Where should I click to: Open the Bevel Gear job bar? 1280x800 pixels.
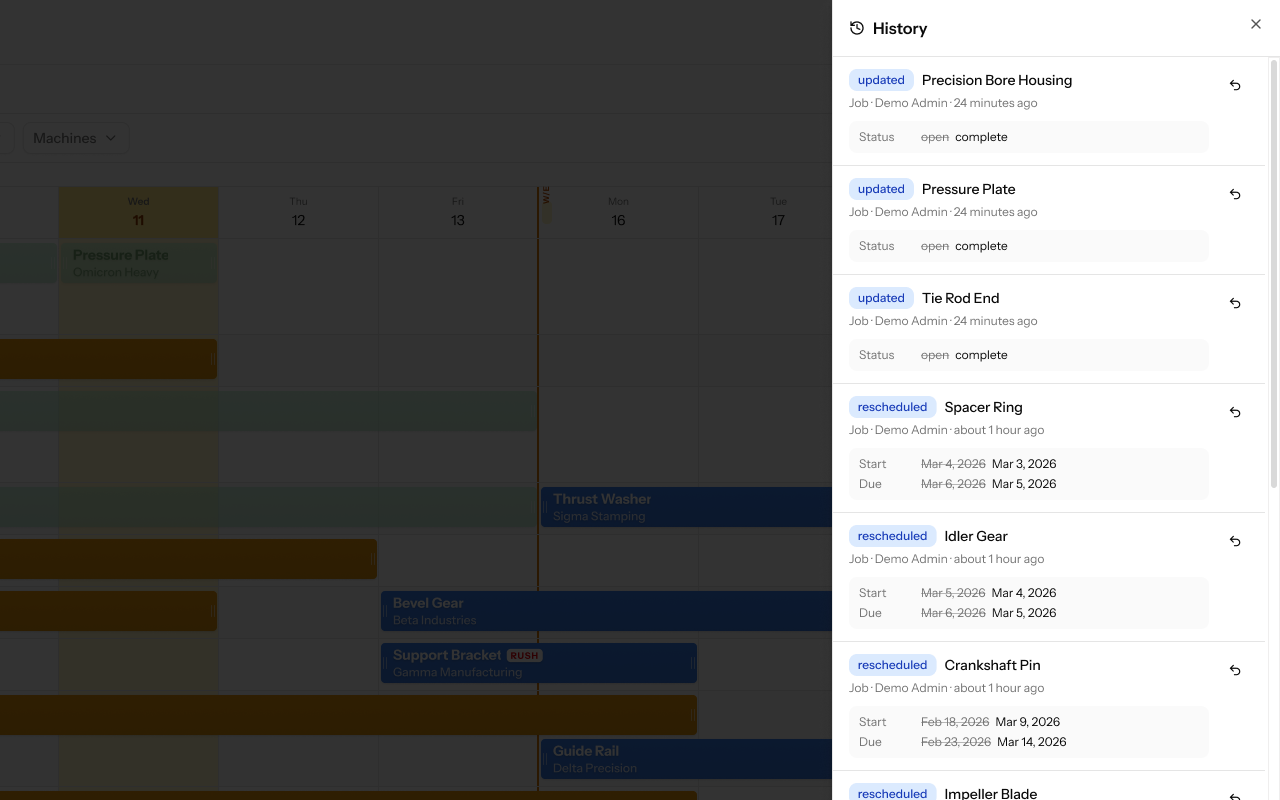tap(607, 611)
